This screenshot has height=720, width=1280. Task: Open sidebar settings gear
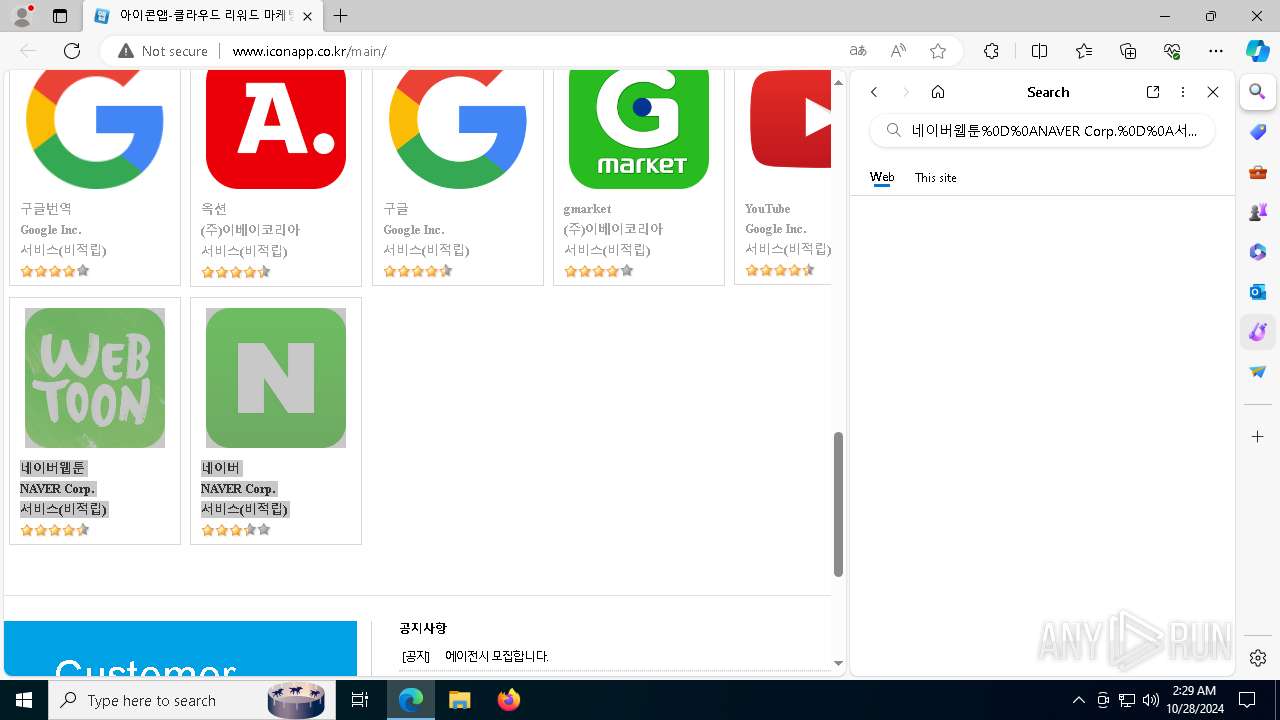pyautogui.click(x=1258, y=658)
